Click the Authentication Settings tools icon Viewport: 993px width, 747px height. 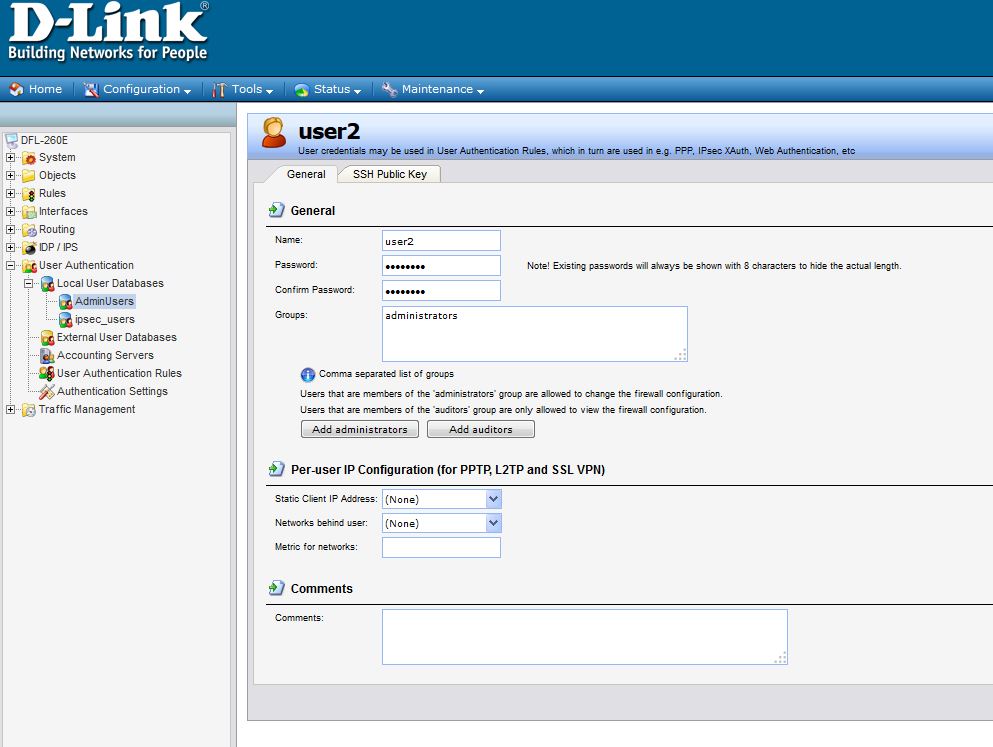click(47, 391)
